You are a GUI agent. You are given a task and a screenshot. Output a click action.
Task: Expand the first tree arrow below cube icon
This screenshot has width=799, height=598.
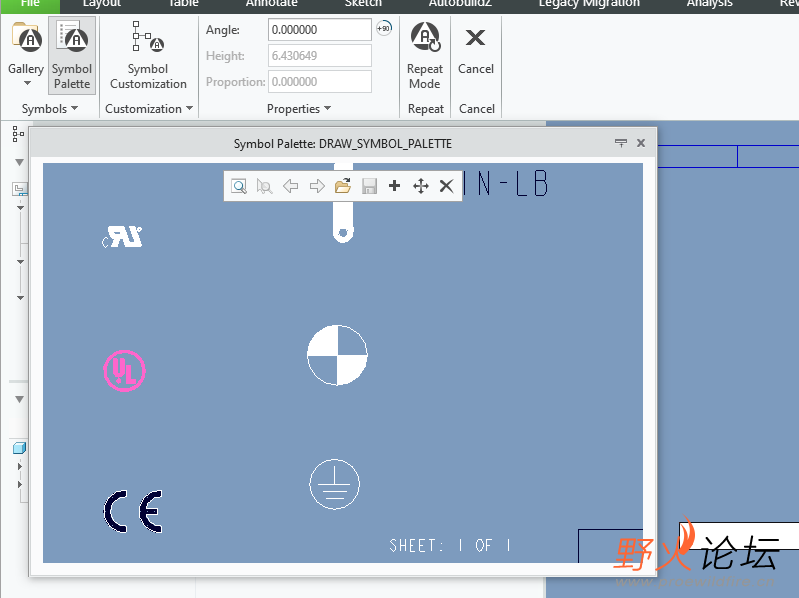pyautogui.click(x=20, y=466)
